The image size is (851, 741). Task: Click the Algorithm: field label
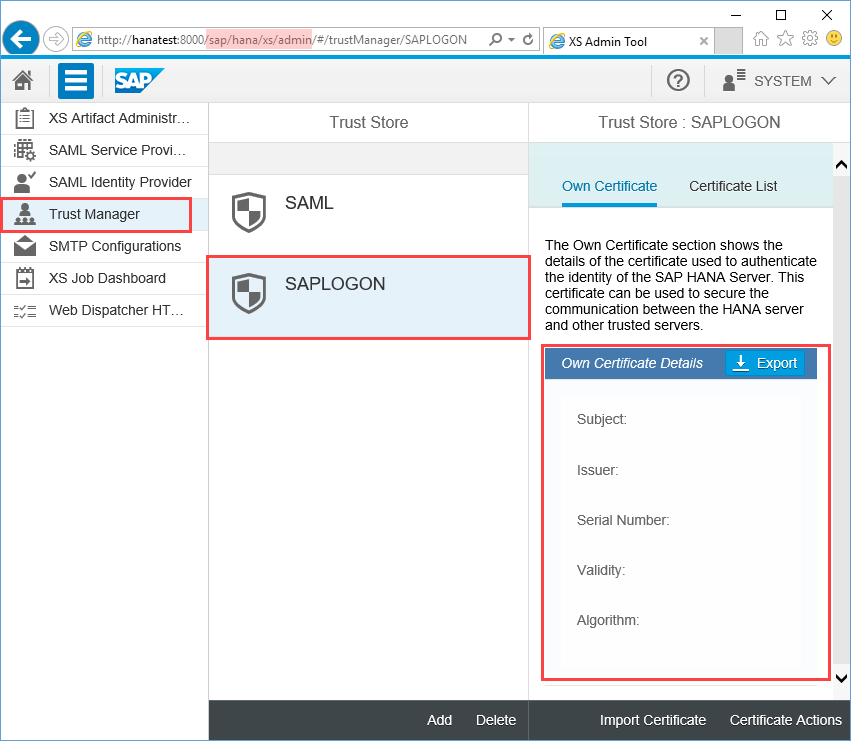[x=608, y=620]
